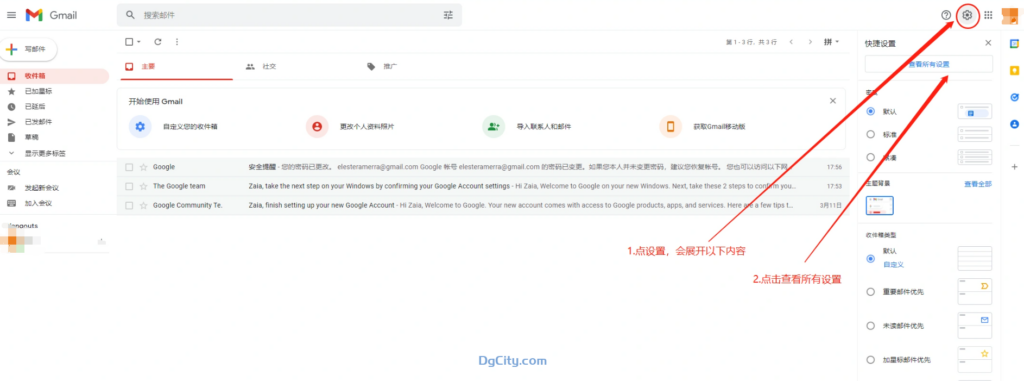Click the 默认 density preview thumbnail

974,111
